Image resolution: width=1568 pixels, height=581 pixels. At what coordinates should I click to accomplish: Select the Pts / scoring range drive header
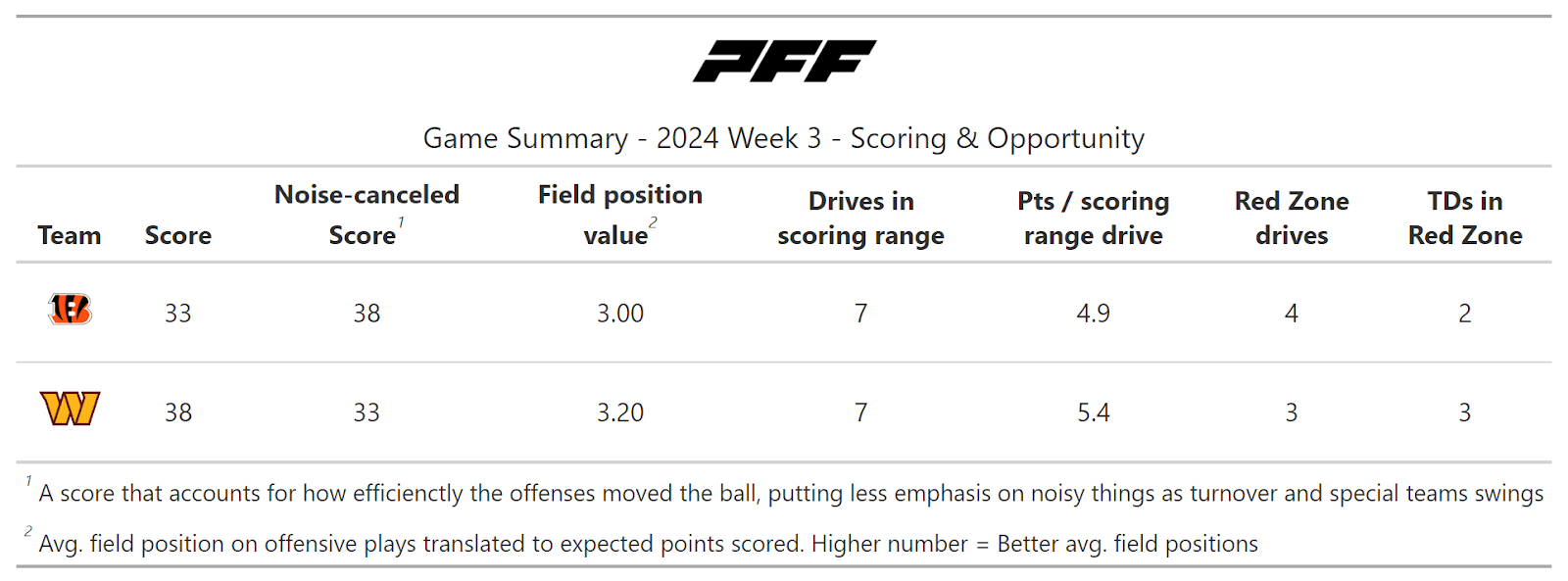(x=1093, y=218)
